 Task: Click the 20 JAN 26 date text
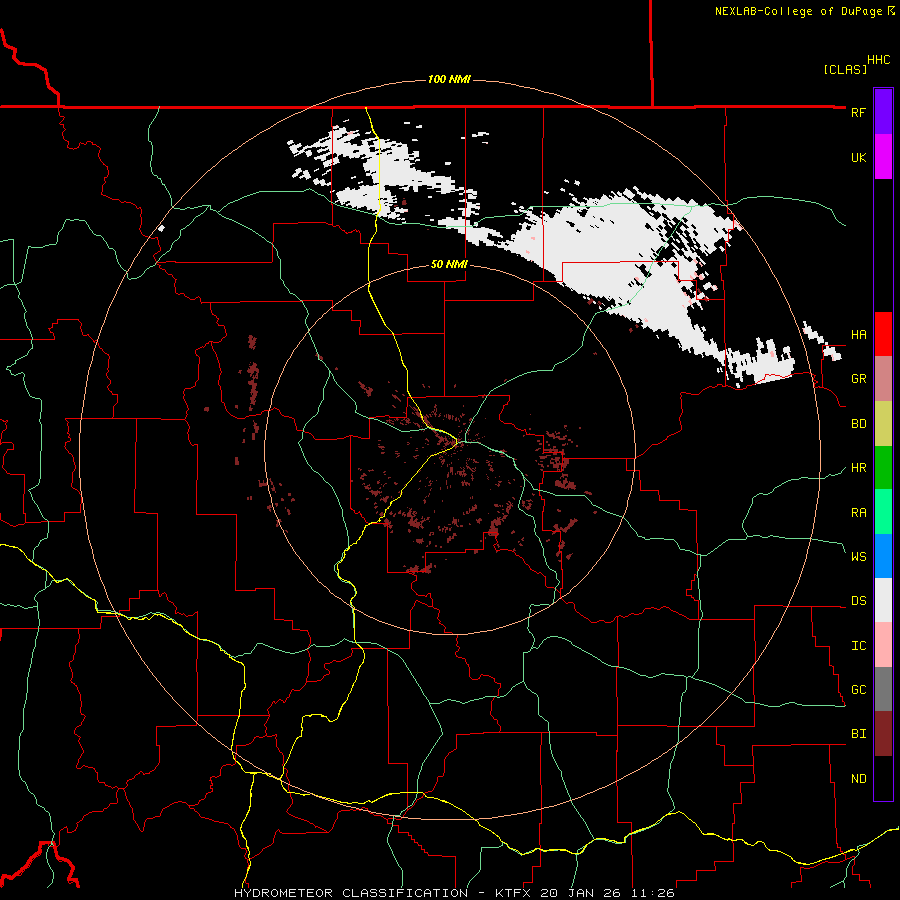[x=581, y=893]
